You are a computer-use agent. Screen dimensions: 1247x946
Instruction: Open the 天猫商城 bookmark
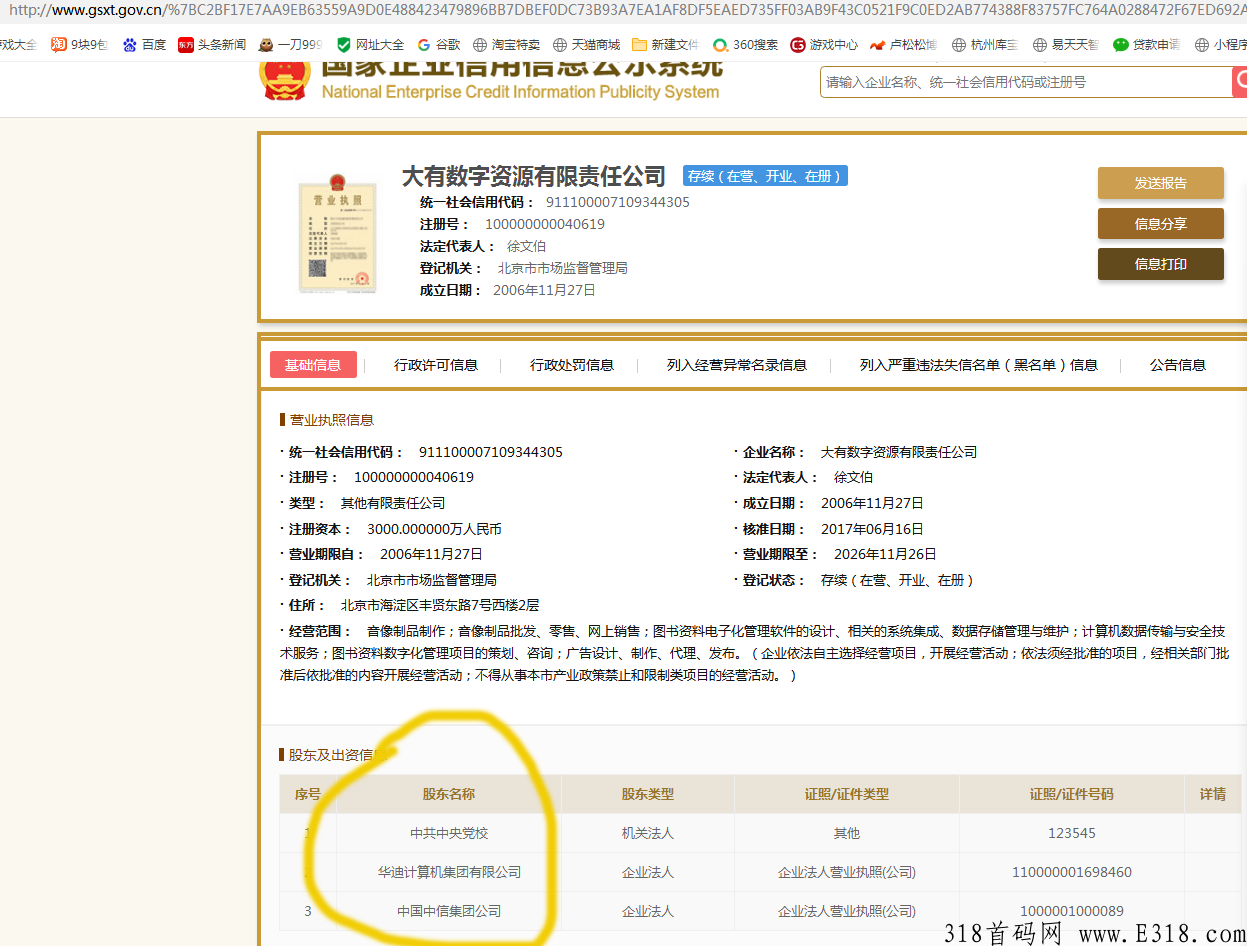586,45
